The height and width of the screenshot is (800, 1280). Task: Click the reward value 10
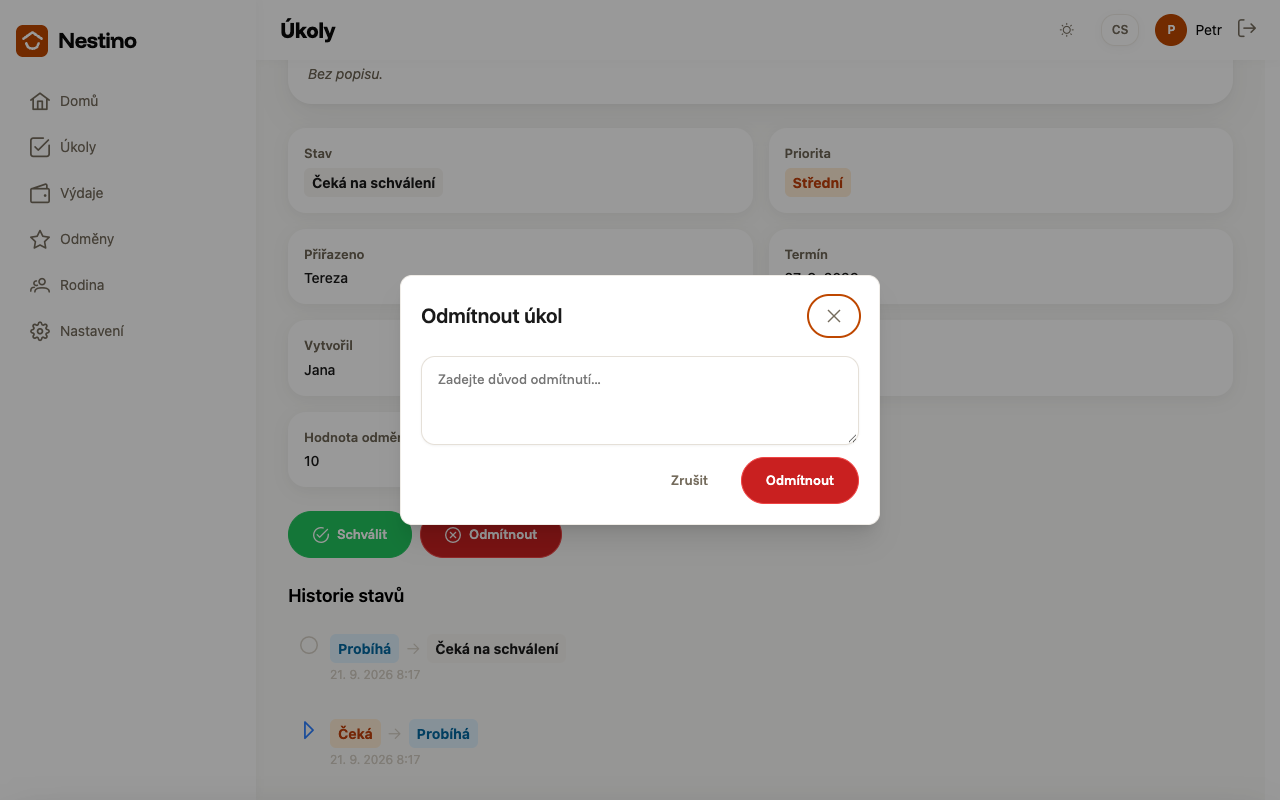pos(312,461)
